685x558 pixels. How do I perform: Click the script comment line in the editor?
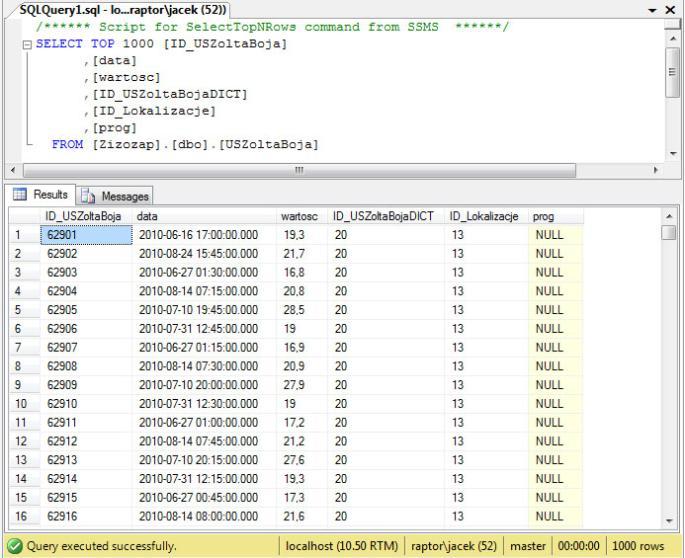point(273,27)
